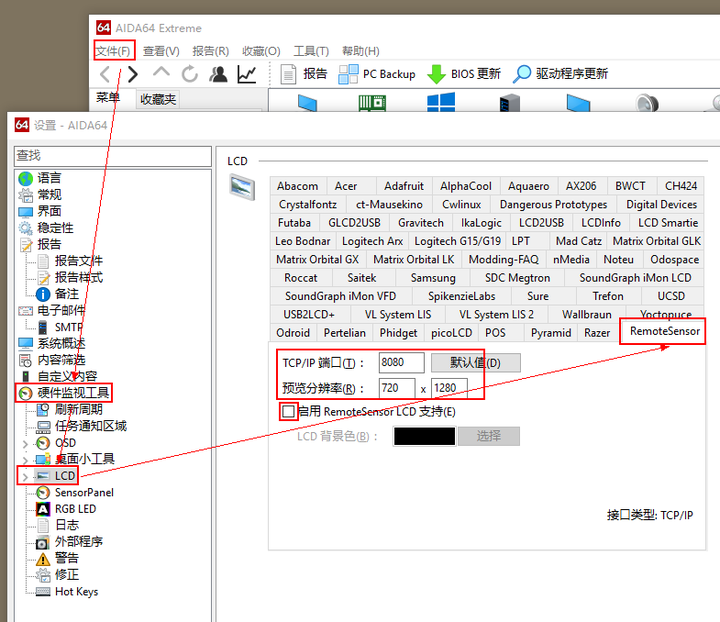Click the 驱动程序更新 magnifier icon

point(522,74)
